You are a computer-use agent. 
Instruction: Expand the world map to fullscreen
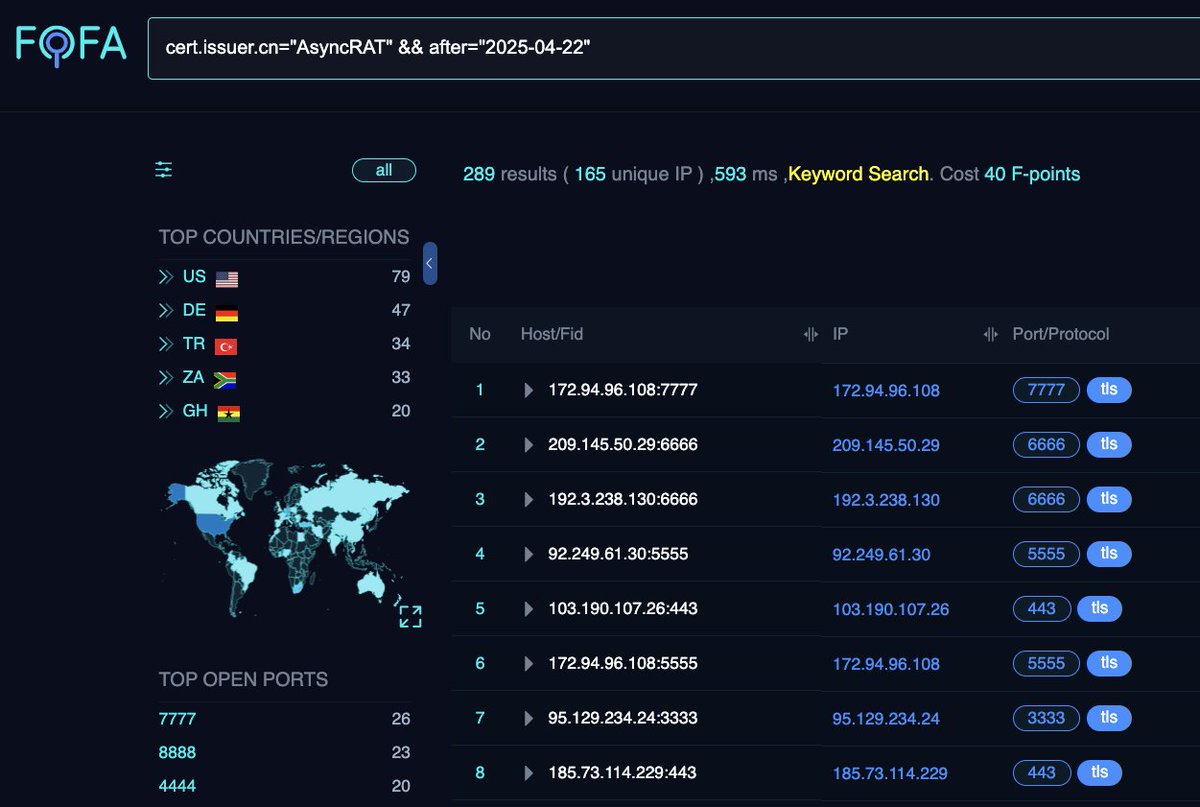point(410,616)
